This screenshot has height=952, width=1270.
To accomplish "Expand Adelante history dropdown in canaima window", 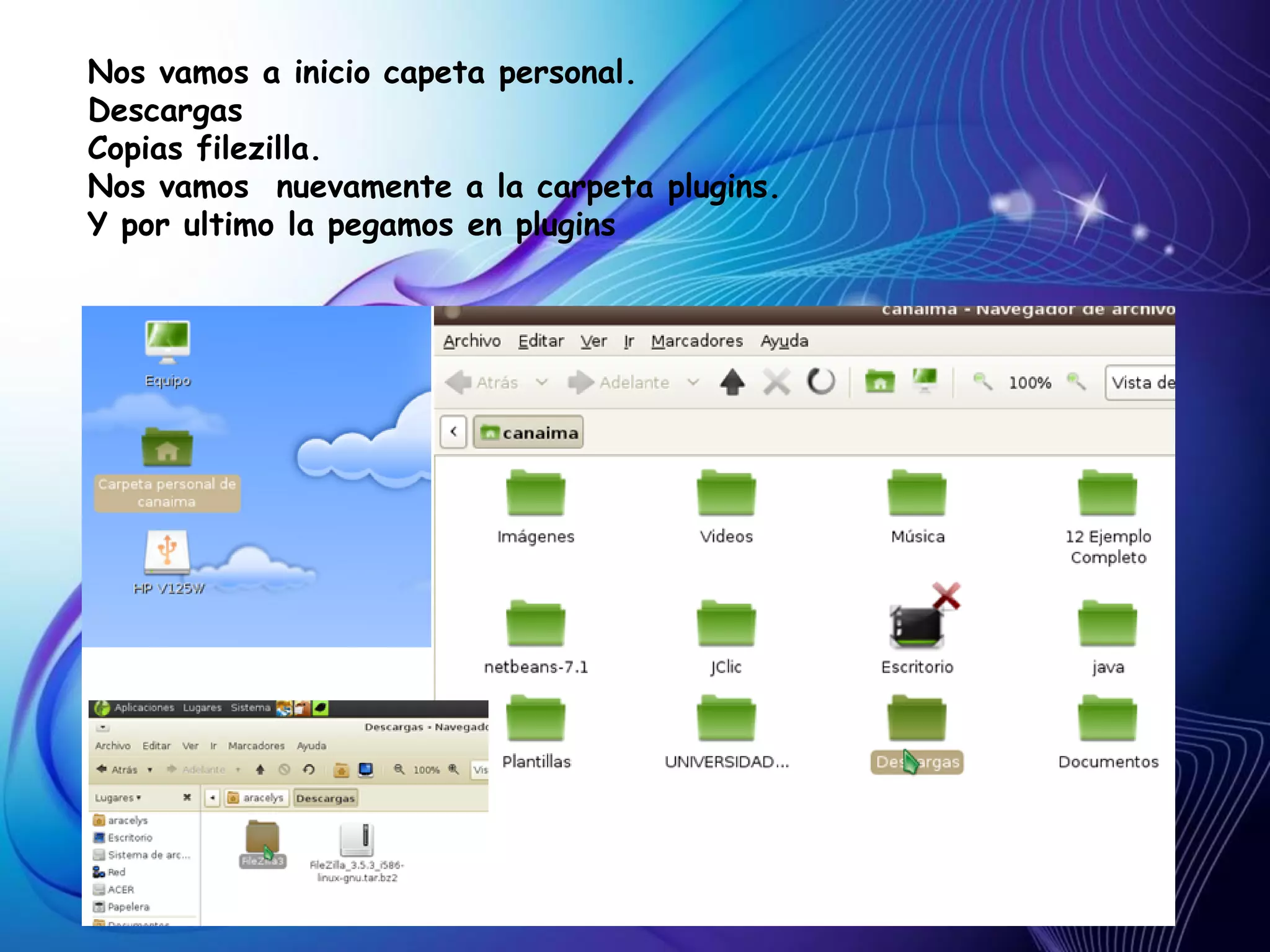I will coord(693,382).
